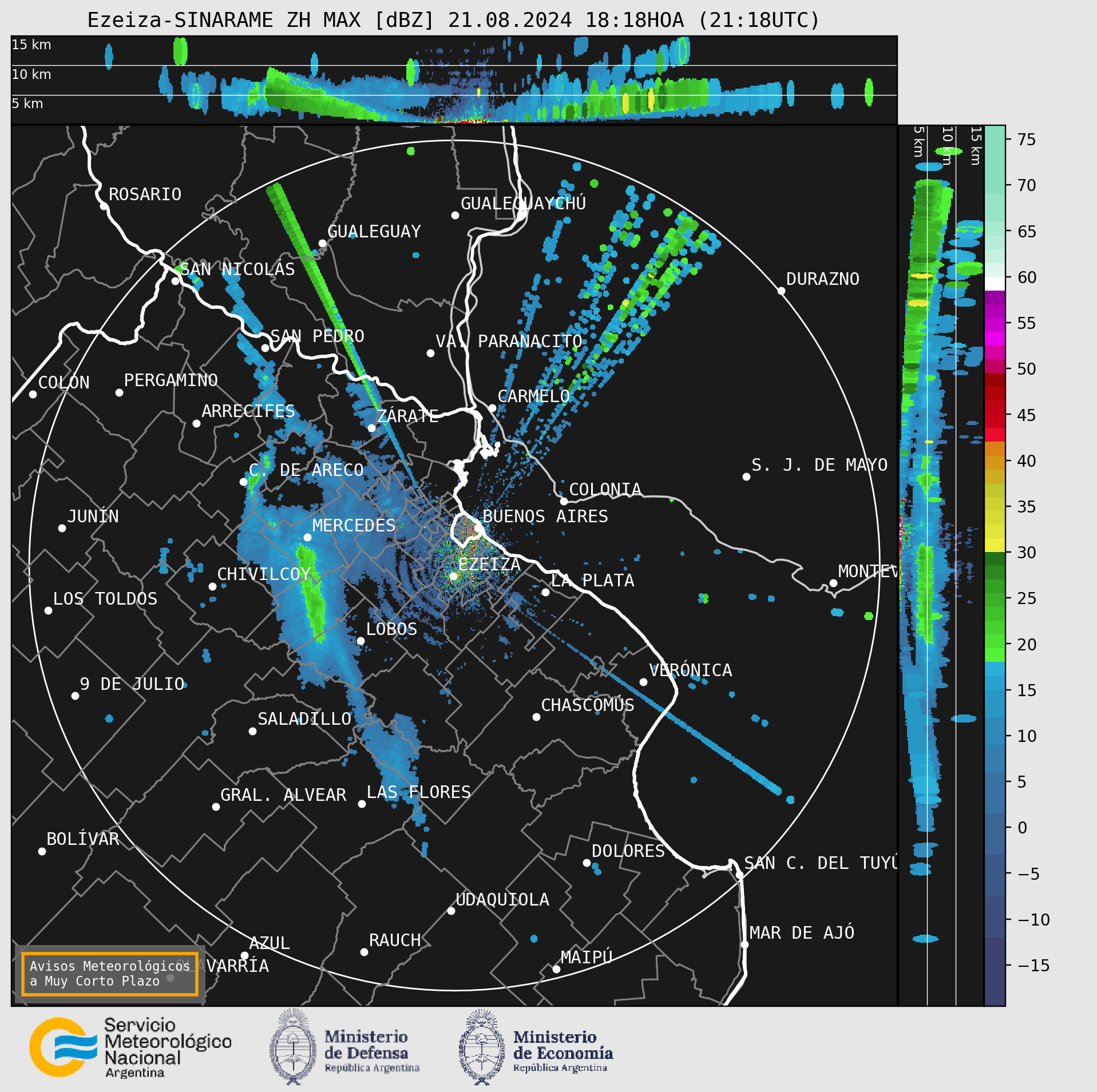1097x1092 pixels.
Task: Click the Ministerio de Economía emblem
Action: coord(482,1047)
